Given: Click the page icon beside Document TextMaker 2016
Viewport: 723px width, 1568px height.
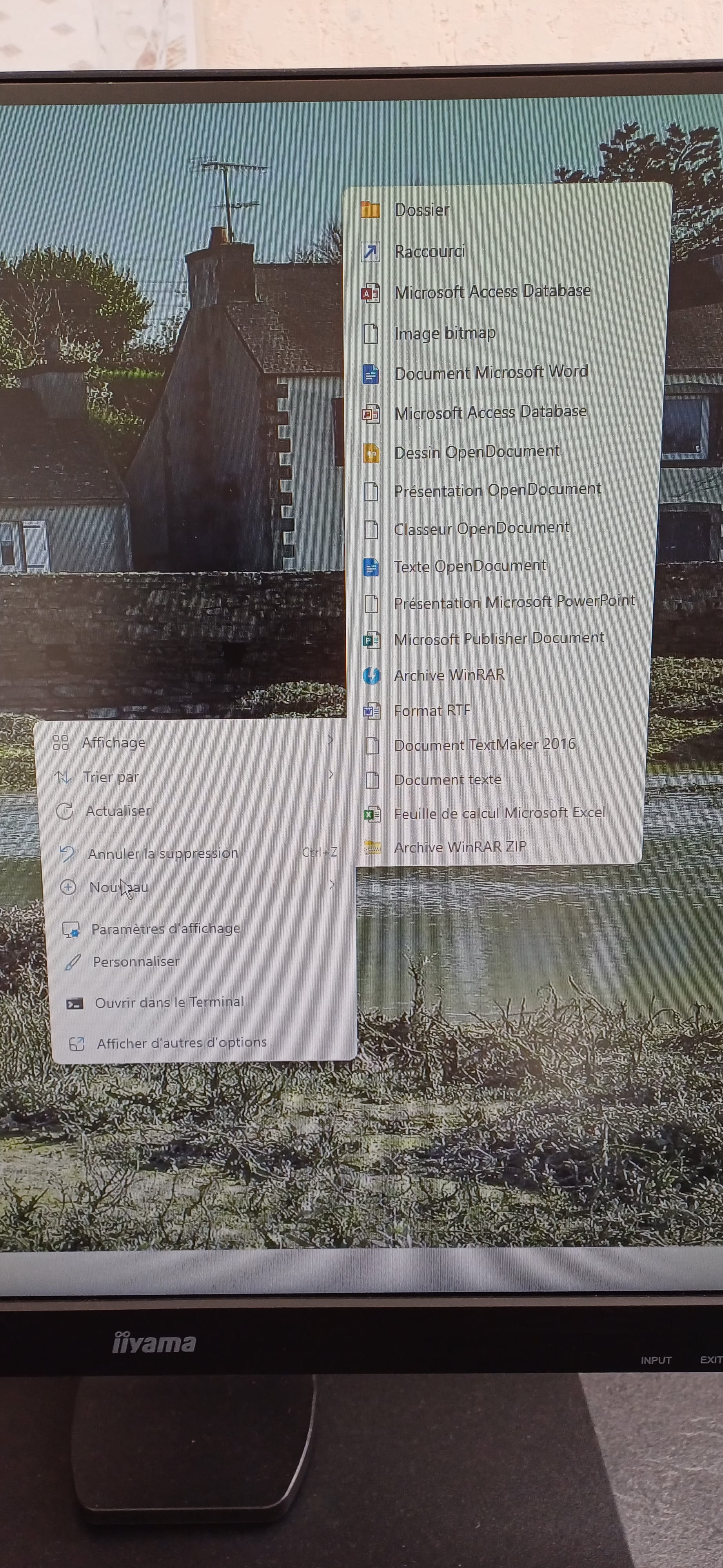Looking at the screenshot, I should click(372, 746).
